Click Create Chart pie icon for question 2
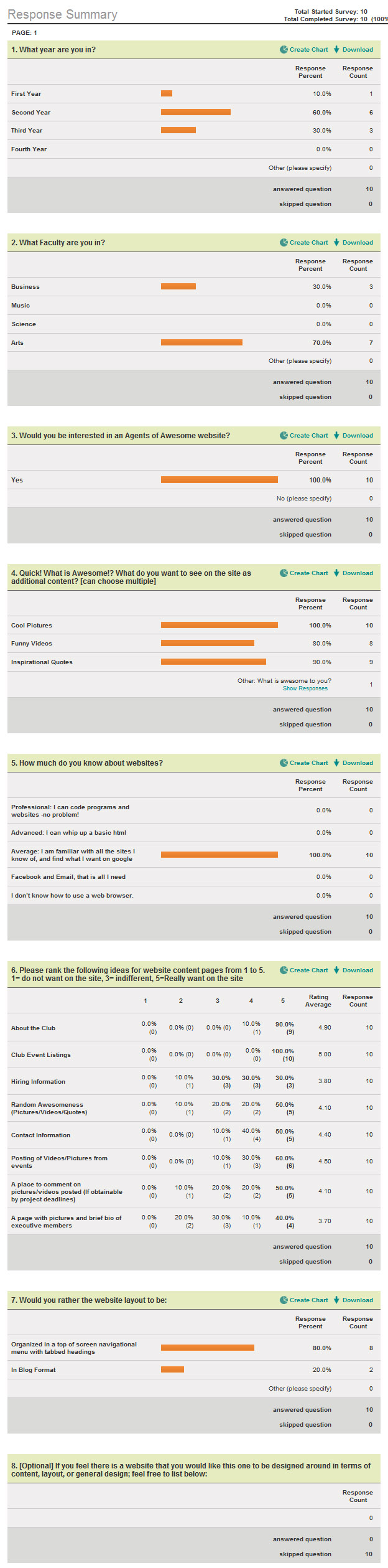The image size is (388, 1568). click(284, 243)
